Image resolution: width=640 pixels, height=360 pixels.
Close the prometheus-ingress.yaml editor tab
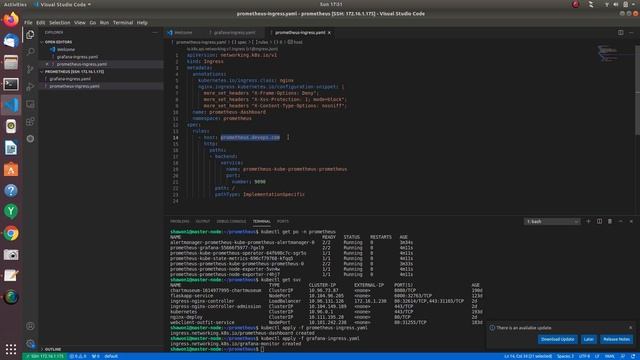[x=329, y=33]
